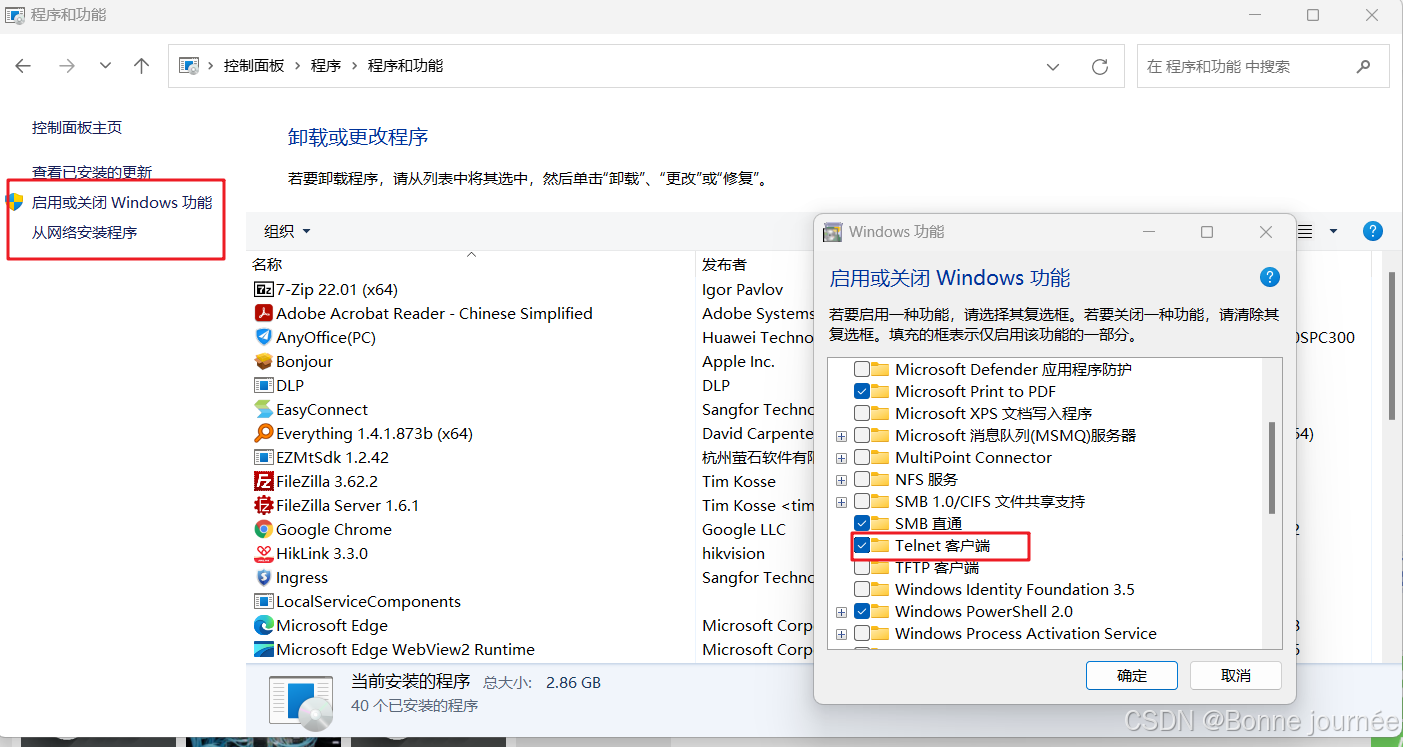The image size is (1403, 747).
Task: Go forward with the navigation arrow
Action: 67,66
